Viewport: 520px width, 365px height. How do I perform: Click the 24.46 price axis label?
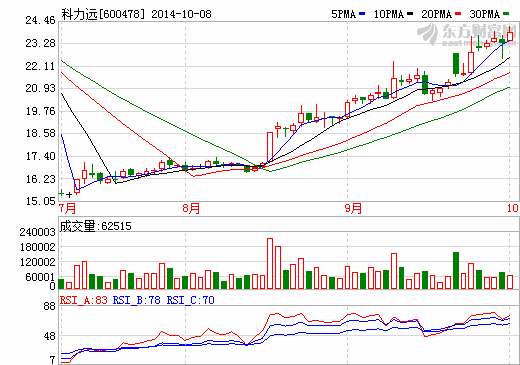pyautogui.click(x=40, y=20)
